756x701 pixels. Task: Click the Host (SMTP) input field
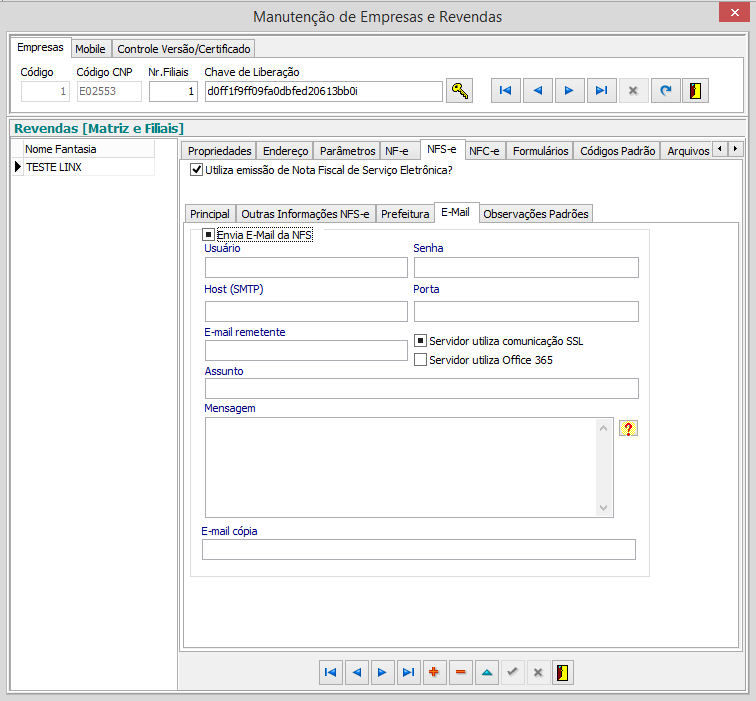(x=306, y=311)
